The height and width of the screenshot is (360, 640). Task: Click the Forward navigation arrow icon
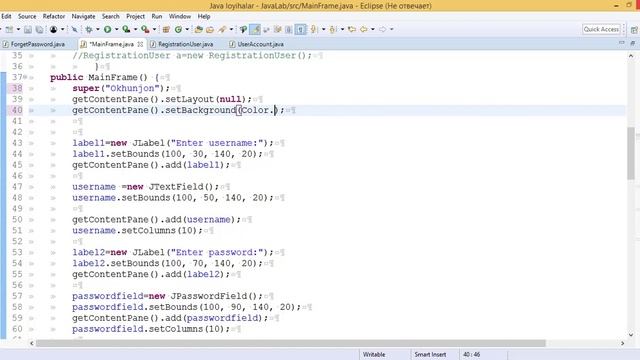382,29
